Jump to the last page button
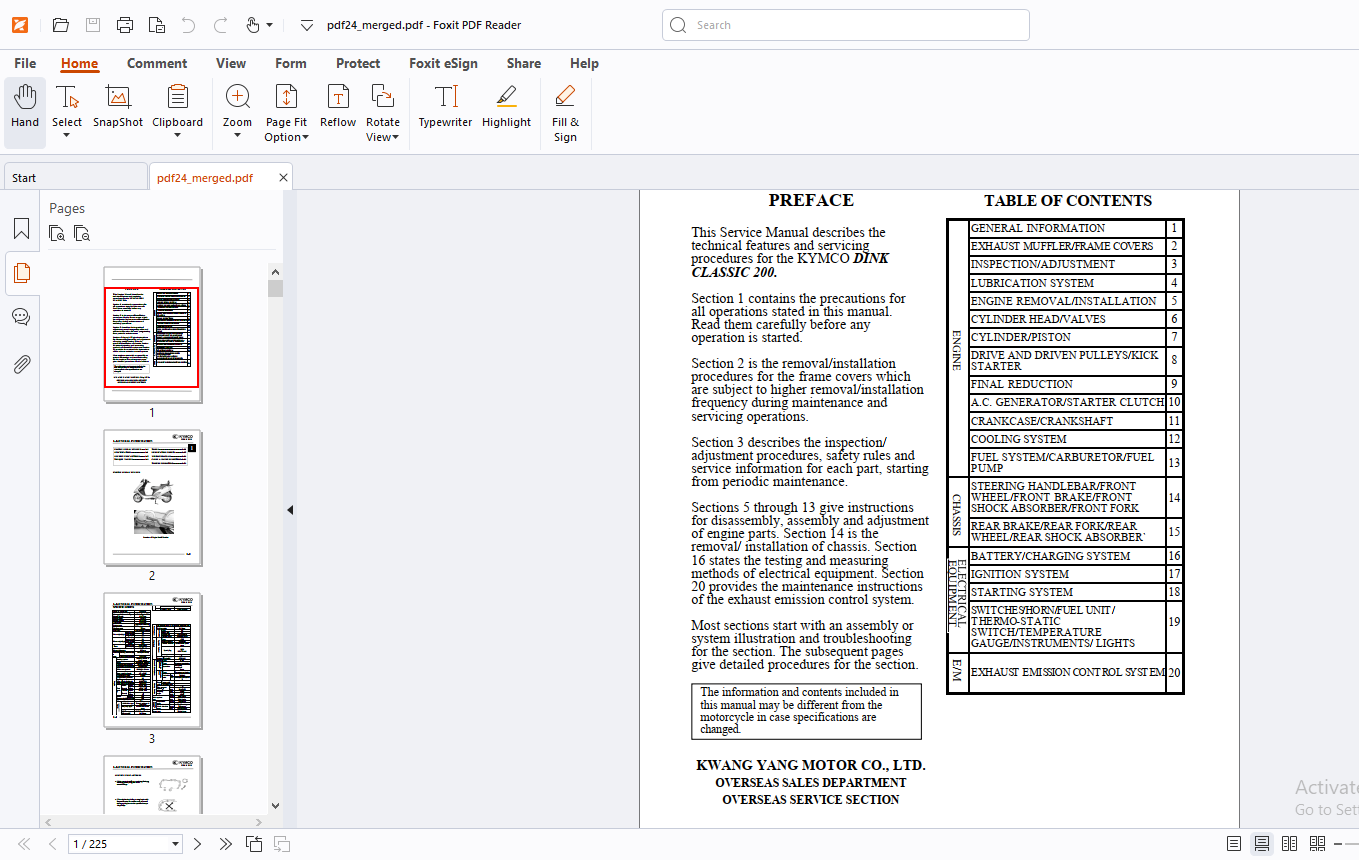Image resolution: width=1359 pixels, height=860 pixels. 225,844
